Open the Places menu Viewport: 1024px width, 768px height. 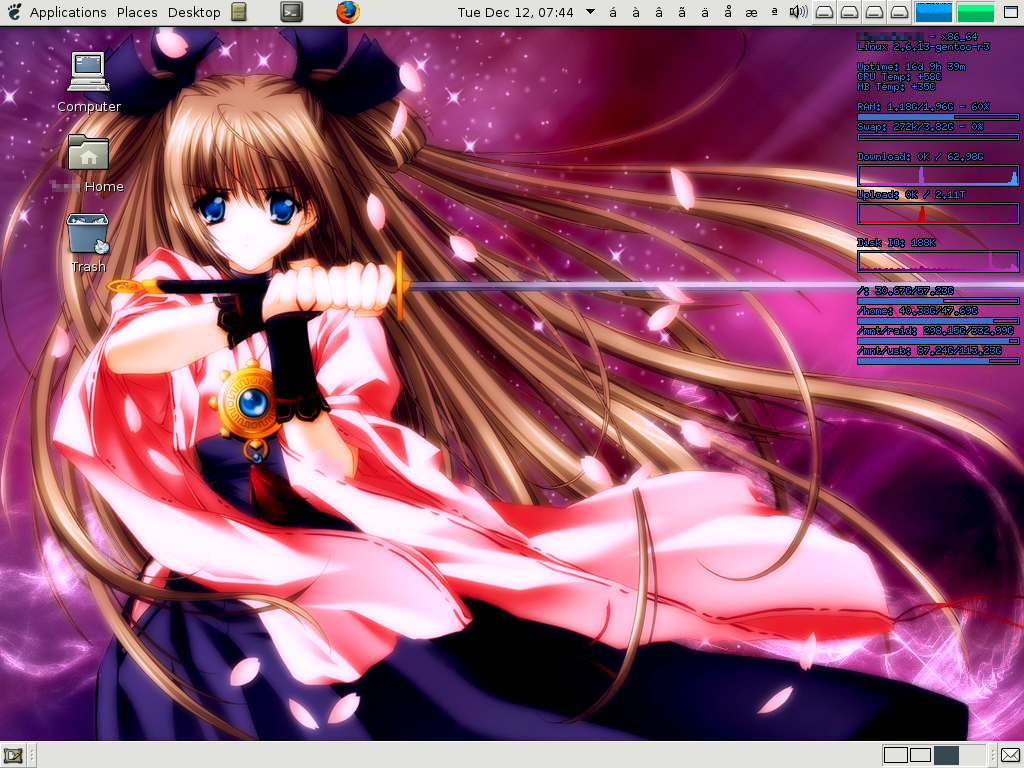[137, 12]
